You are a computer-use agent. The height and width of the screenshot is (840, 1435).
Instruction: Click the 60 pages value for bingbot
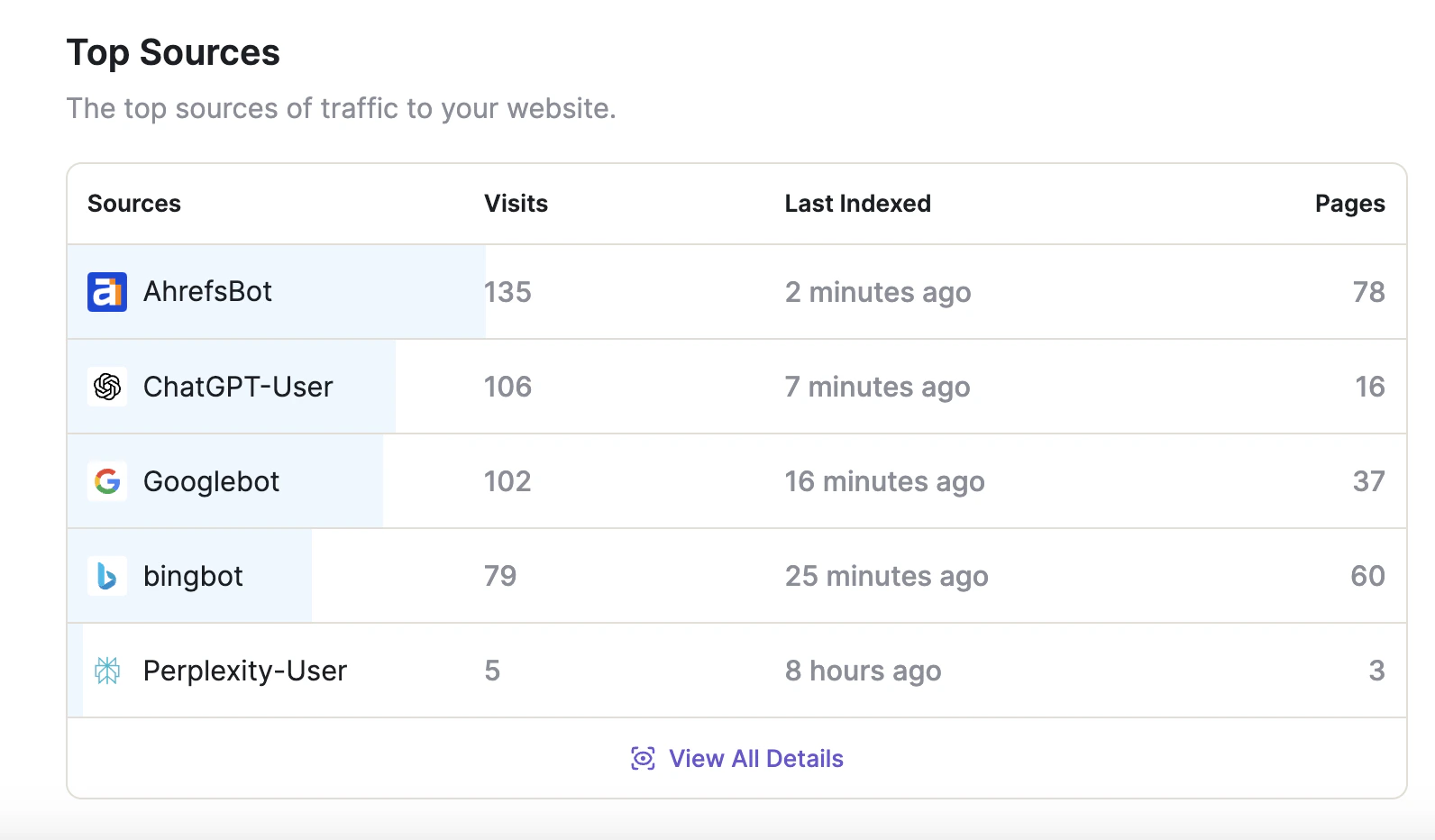click(x=1367, y=576)
